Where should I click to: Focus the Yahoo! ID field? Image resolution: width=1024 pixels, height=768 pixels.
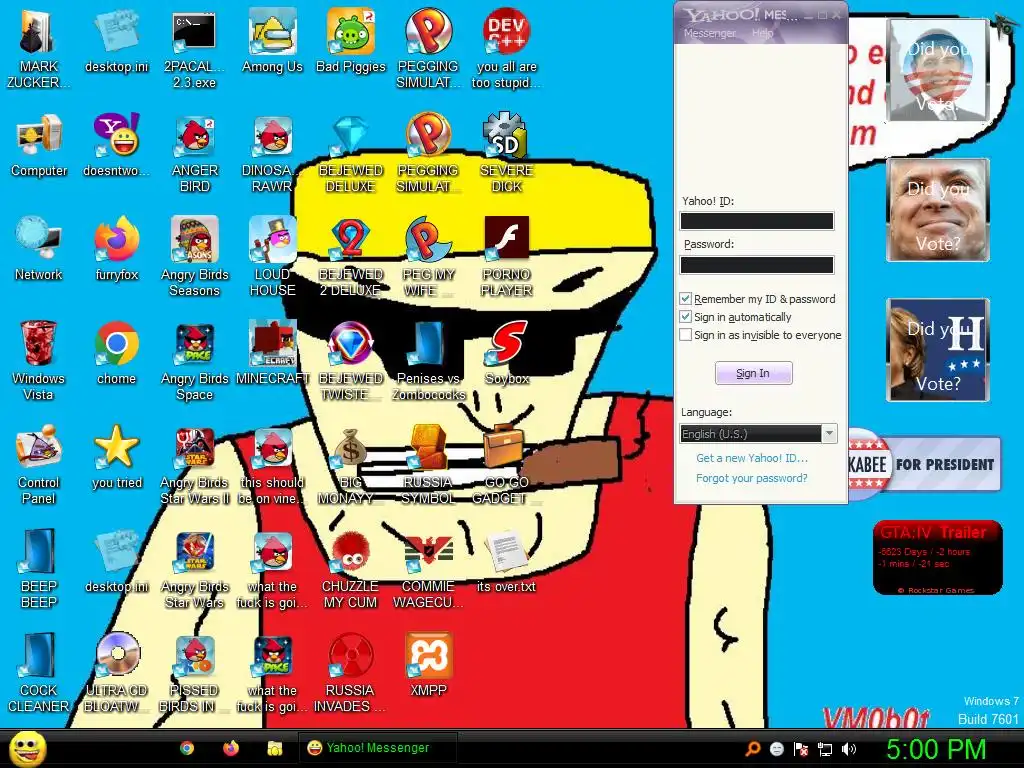[x=757, y=221]
